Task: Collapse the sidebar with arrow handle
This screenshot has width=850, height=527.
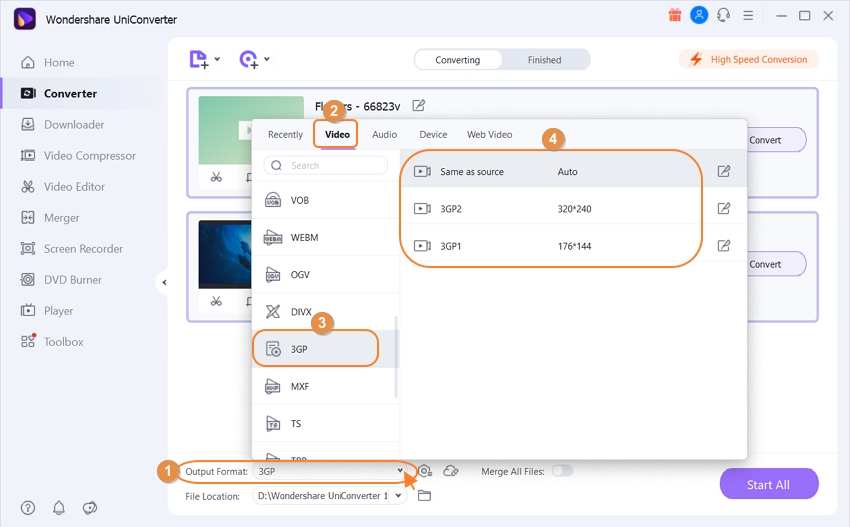Action: [164, 282]
